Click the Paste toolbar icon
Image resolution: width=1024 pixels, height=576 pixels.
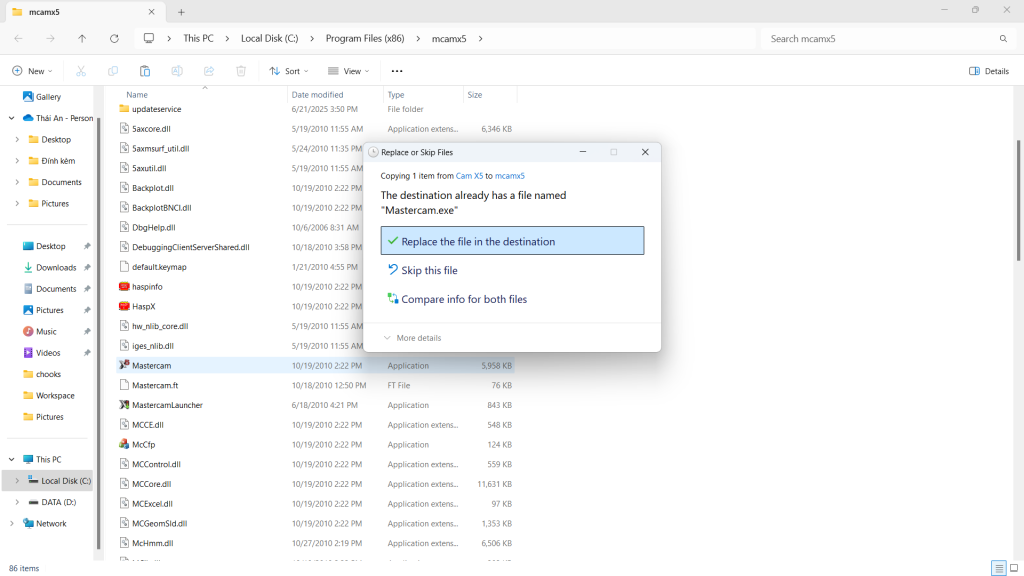pos(145,71)
